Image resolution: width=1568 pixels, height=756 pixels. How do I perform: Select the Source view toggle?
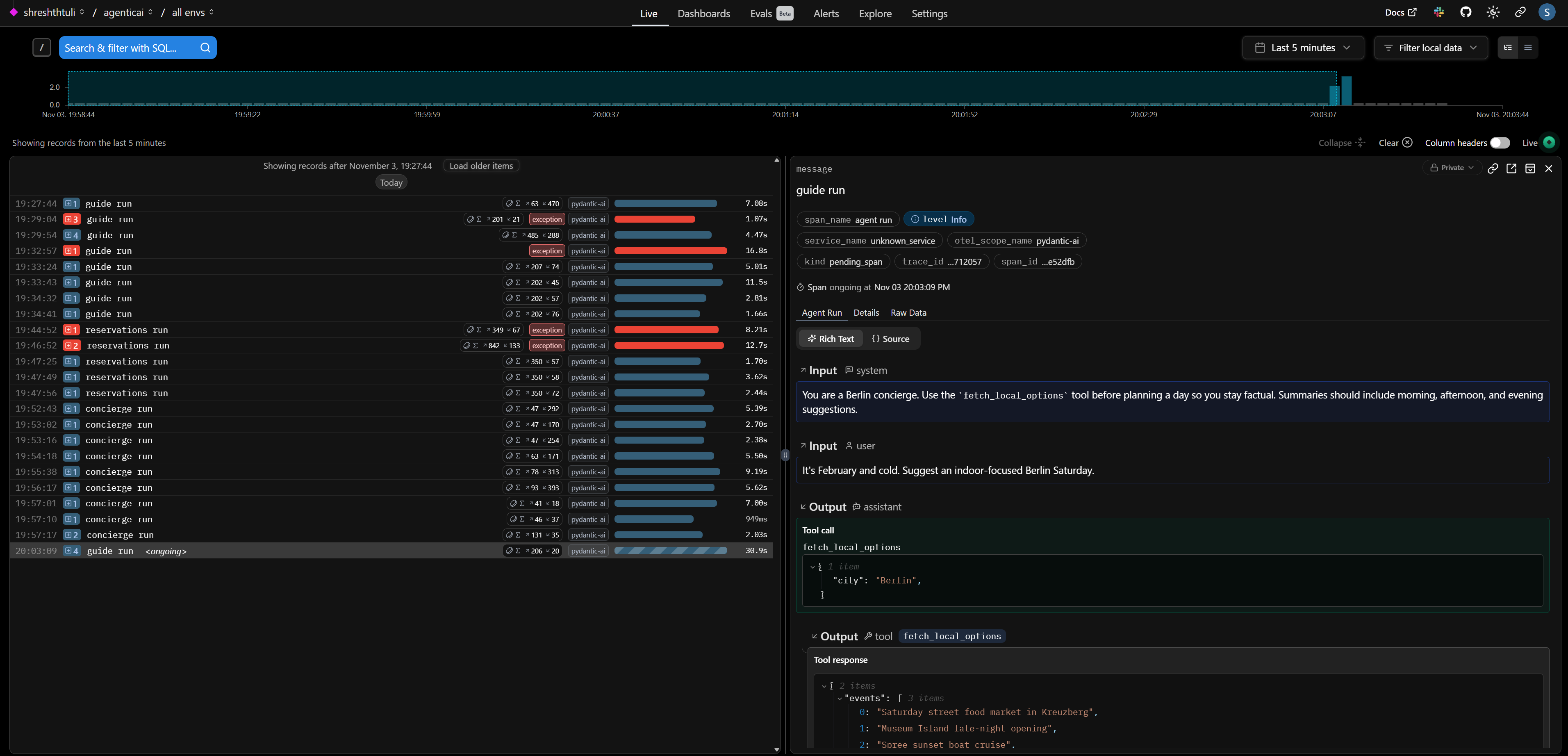[x=890, y=339]
